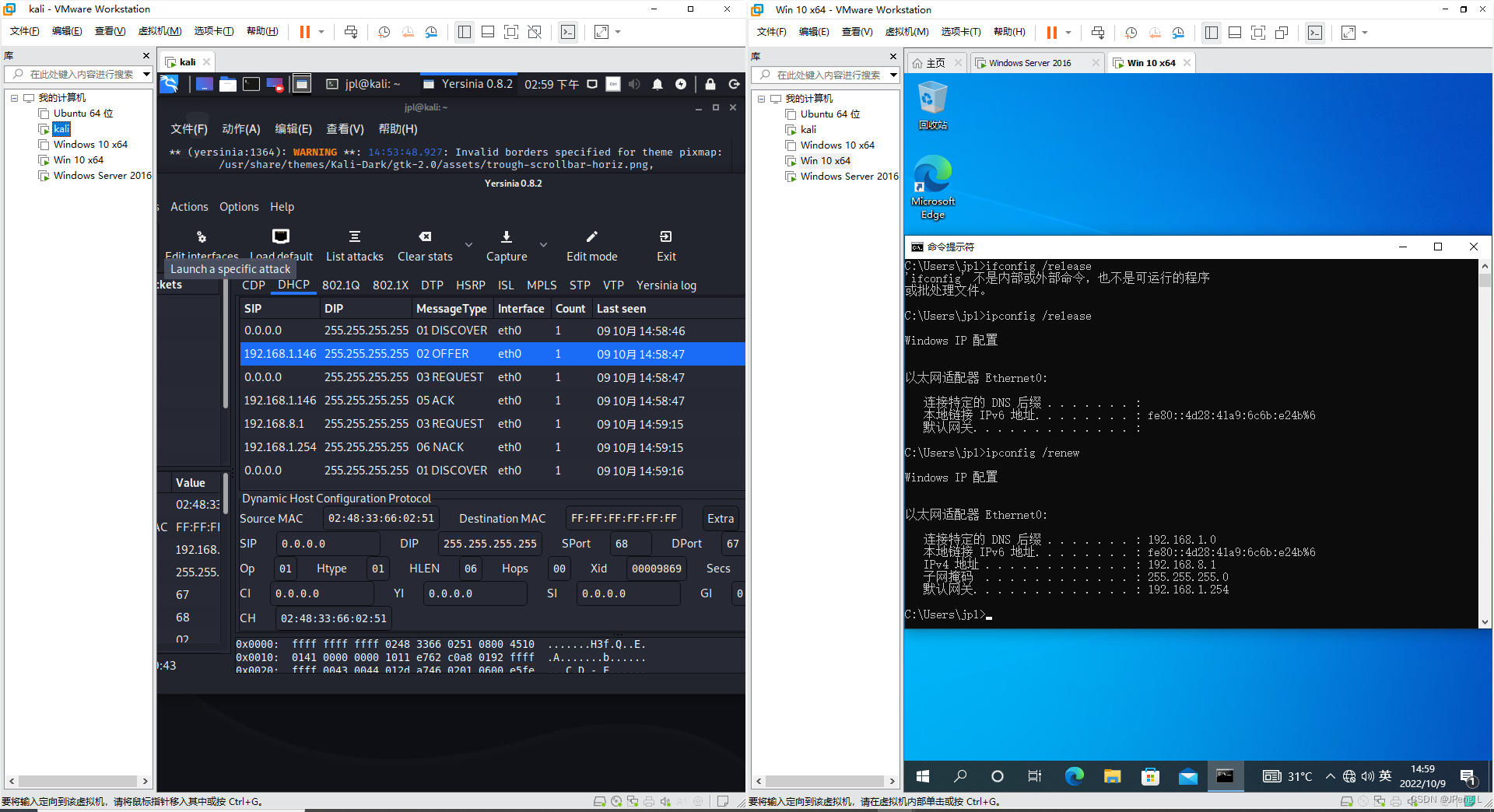
Task: Toggle thumbnail bar in Win 10 VMware window
Action: click(x=1235, y=33)
